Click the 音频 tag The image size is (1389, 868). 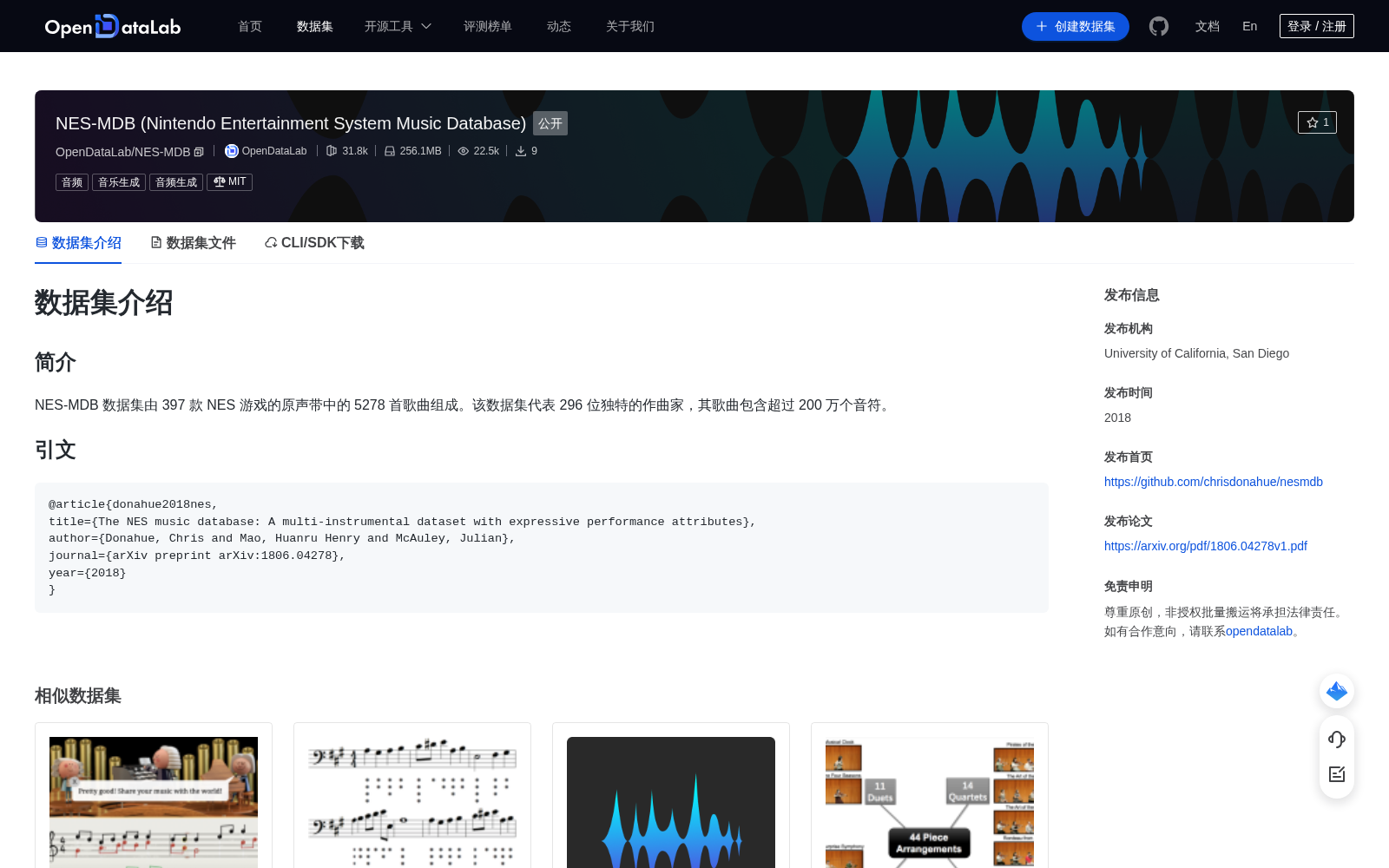(72, 182)
